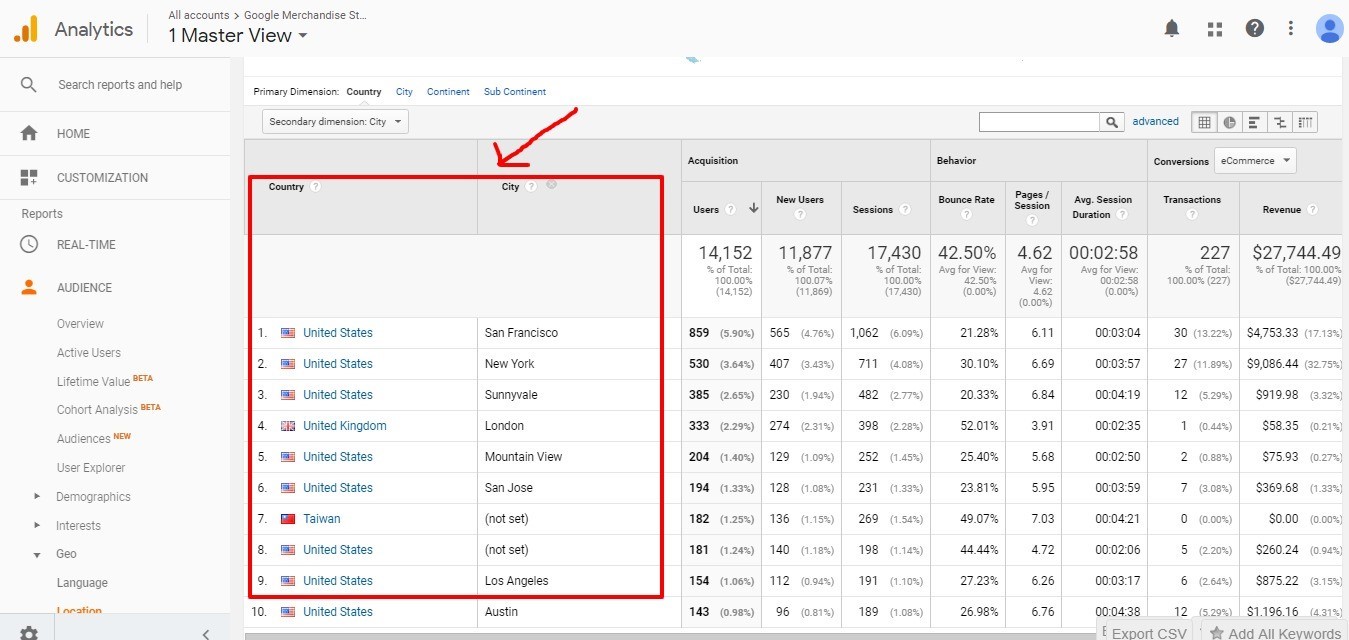
Task: Remove the City secondary dimension column
Action: (x=551, y=185)
